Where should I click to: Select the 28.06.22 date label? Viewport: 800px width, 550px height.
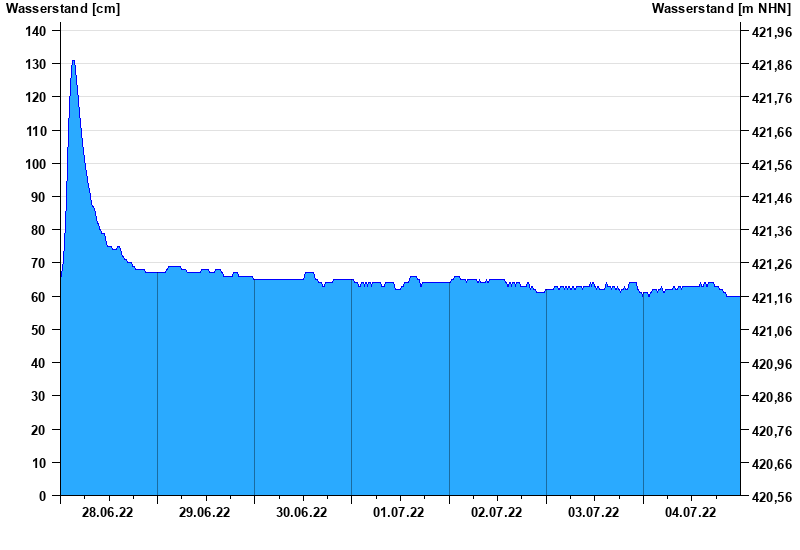click(108, 513)
